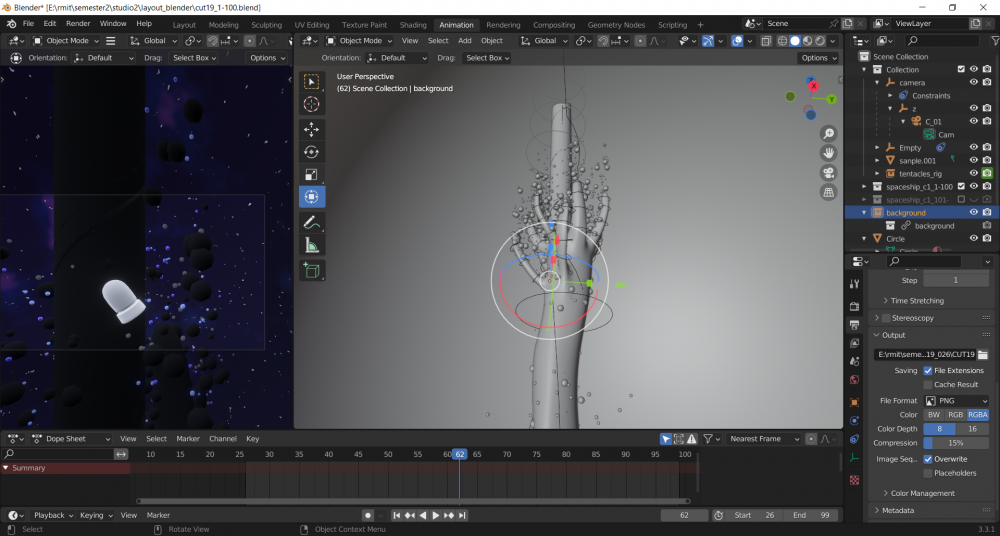Click the pan view hand icon

[x=828, y=153]
